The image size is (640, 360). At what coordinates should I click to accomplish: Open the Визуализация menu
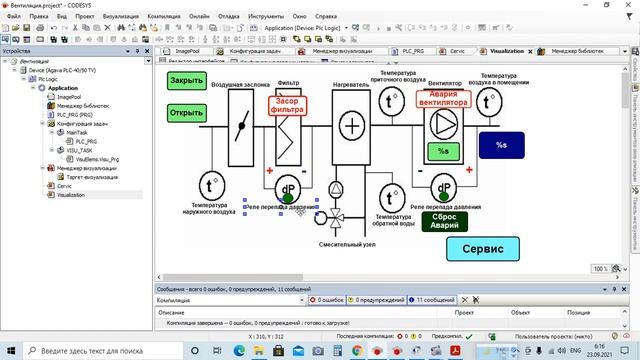tap(121, 16)
